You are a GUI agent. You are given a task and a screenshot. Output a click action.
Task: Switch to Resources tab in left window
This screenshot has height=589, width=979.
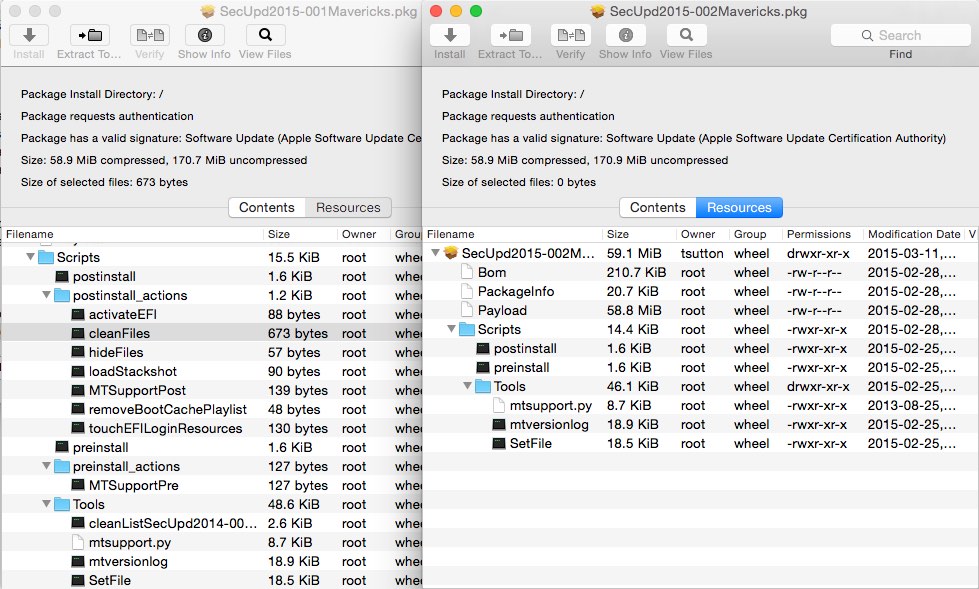coord(348,207)
